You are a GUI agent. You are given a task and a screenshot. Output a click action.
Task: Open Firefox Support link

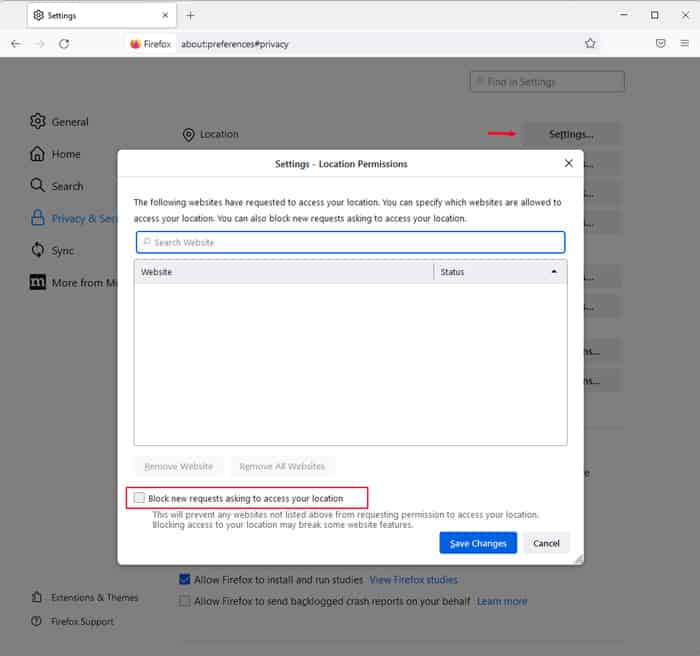point(72,621)
